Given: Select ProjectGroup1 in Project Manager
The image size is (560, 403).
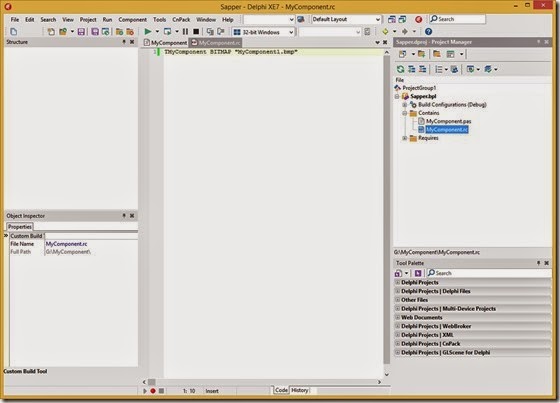Looking at the screenshot, I should coord(419,88).
